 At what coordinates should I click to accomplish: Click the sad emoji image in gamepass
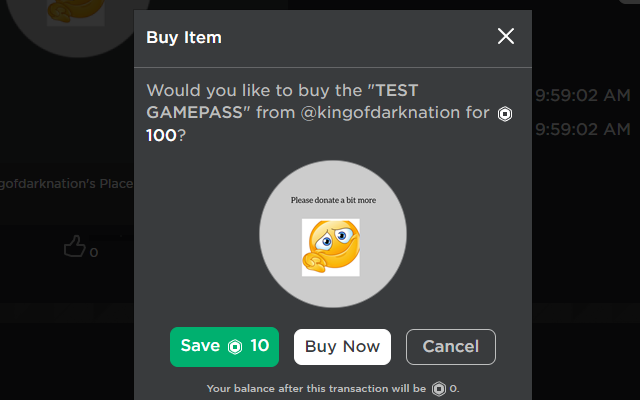(x=331, y=247)
